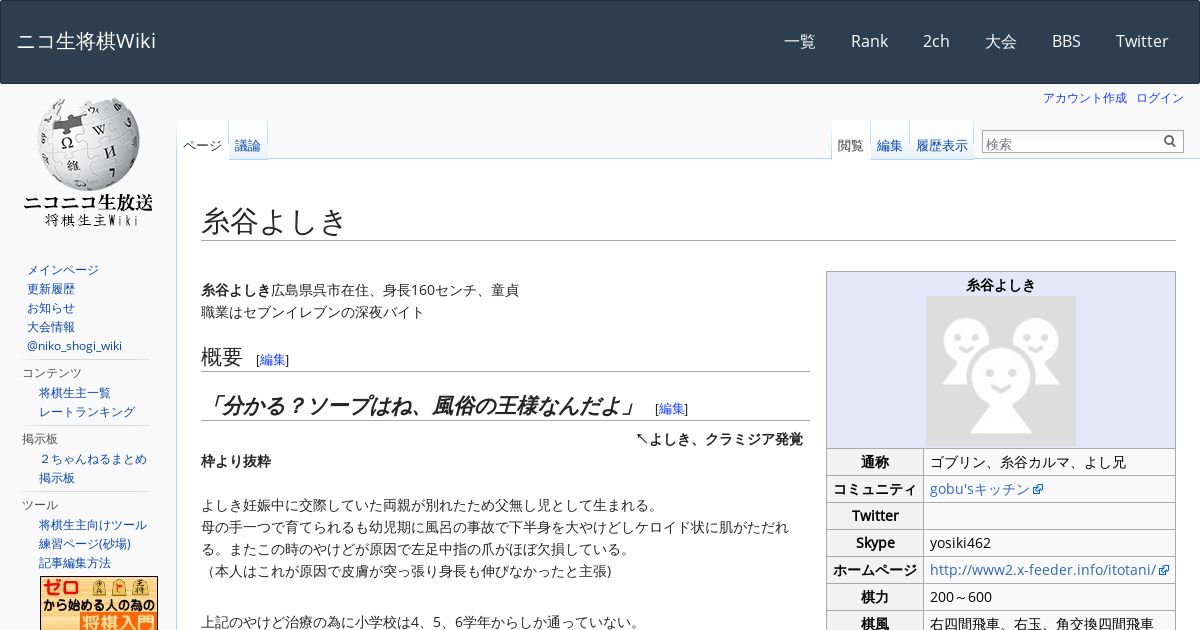Open the placeholder profile image in infobox

click(x=1001, y=371)
